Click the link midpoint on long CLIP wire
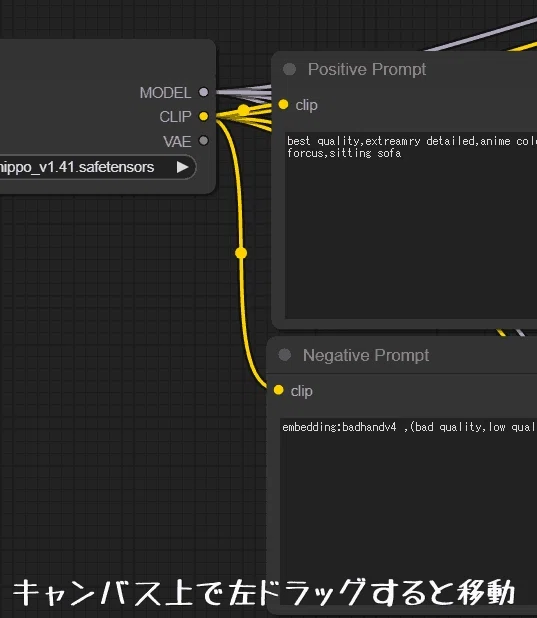Screen dimensions: 537x618 pyautogui.click(x=241, y=253)
